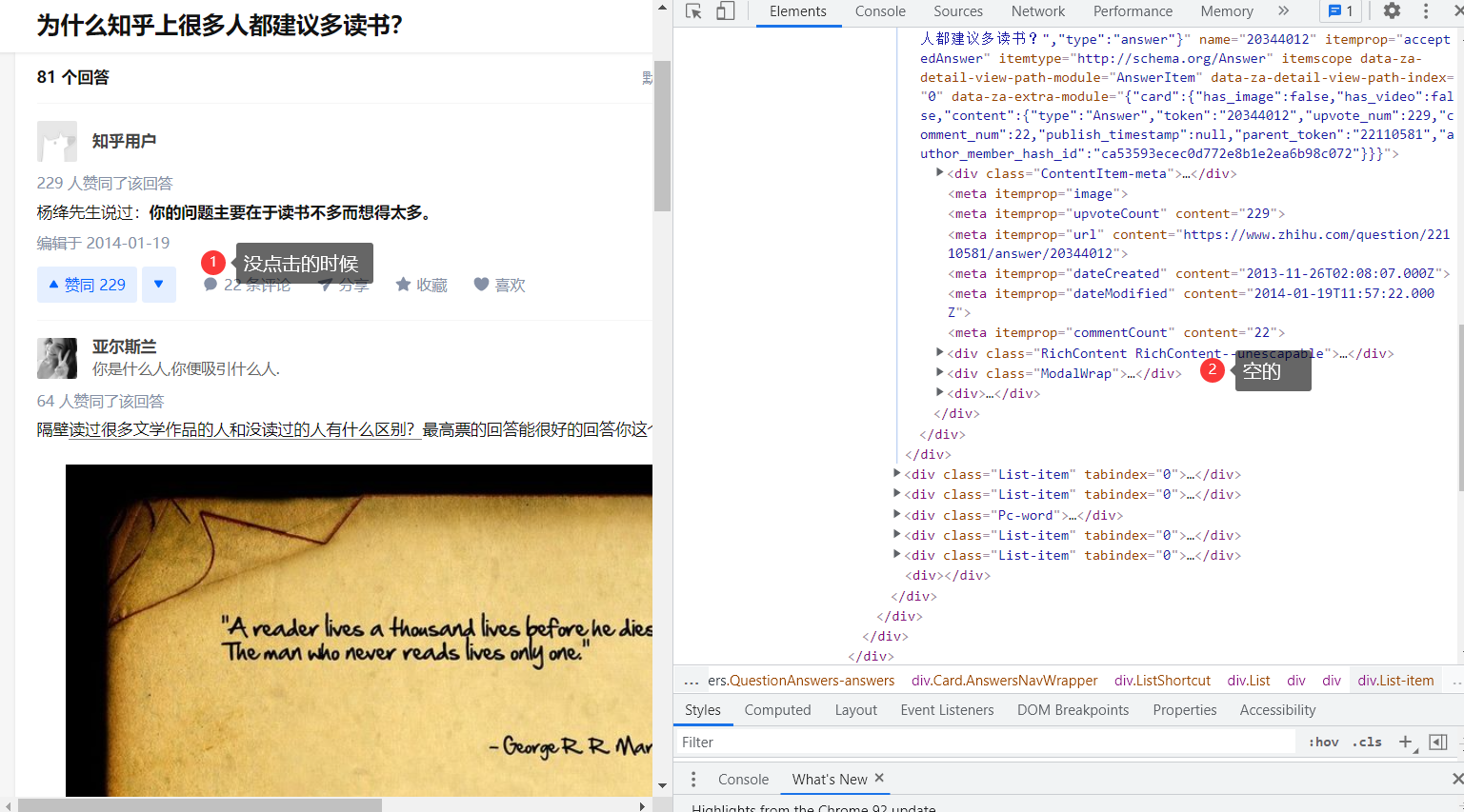Expand the ContentItem-meta div node

(x=939, y=173)
